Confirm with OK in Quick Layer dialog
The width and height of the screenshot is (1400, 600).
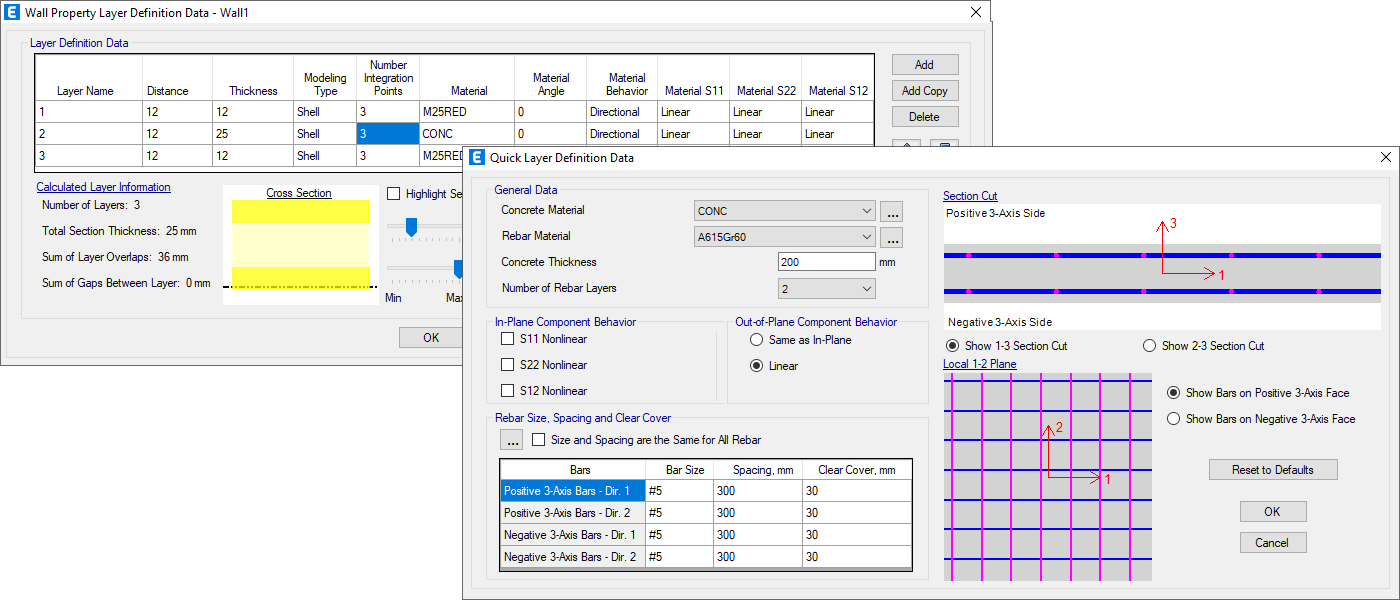tap(1273, 512)
